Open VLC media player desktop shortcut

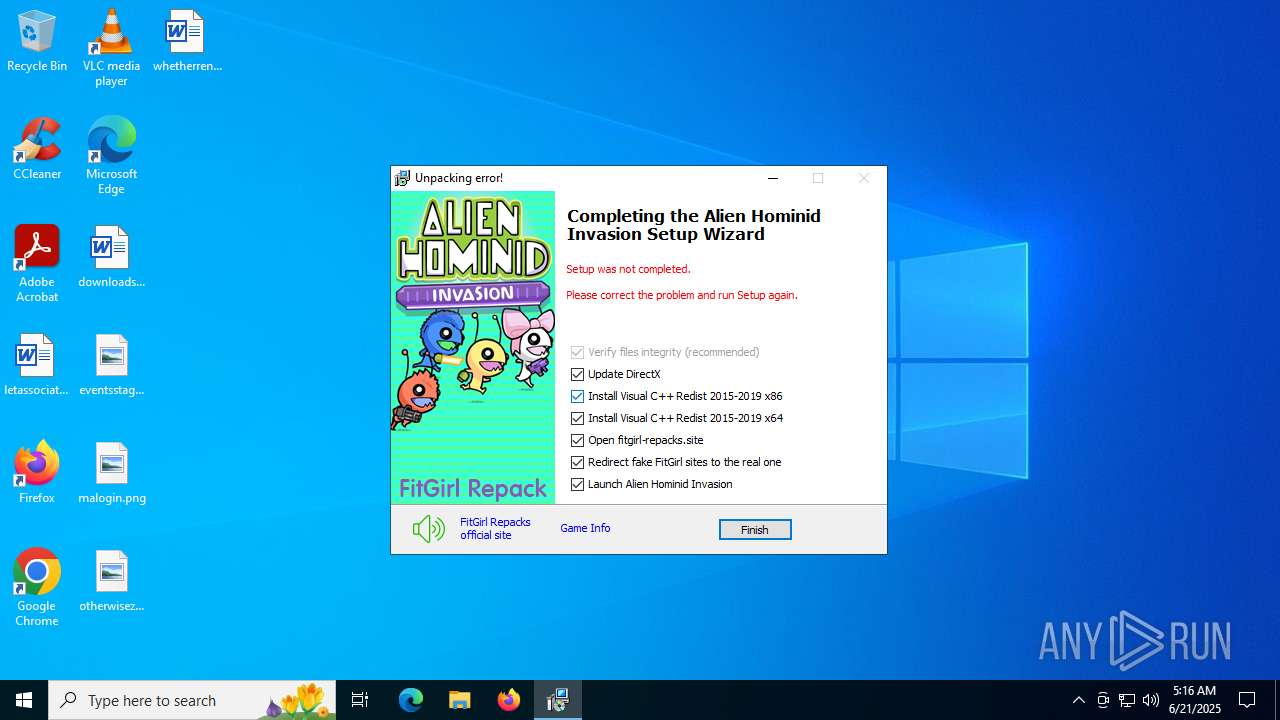click(x=111, y=48)
